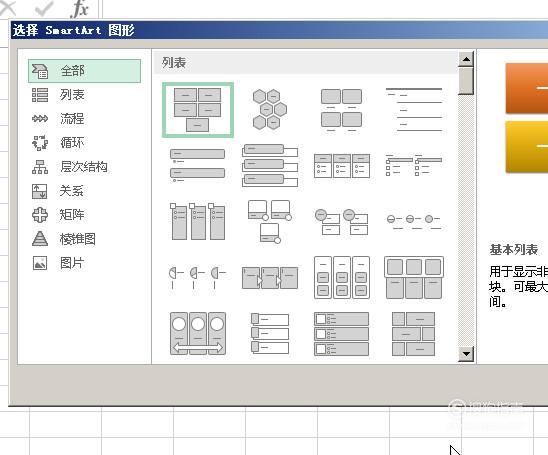Image resolution: width=548 pixels, height=455 pixels.
Task: Click the gallery scrollbar down arrow
Action: point(466,354)
